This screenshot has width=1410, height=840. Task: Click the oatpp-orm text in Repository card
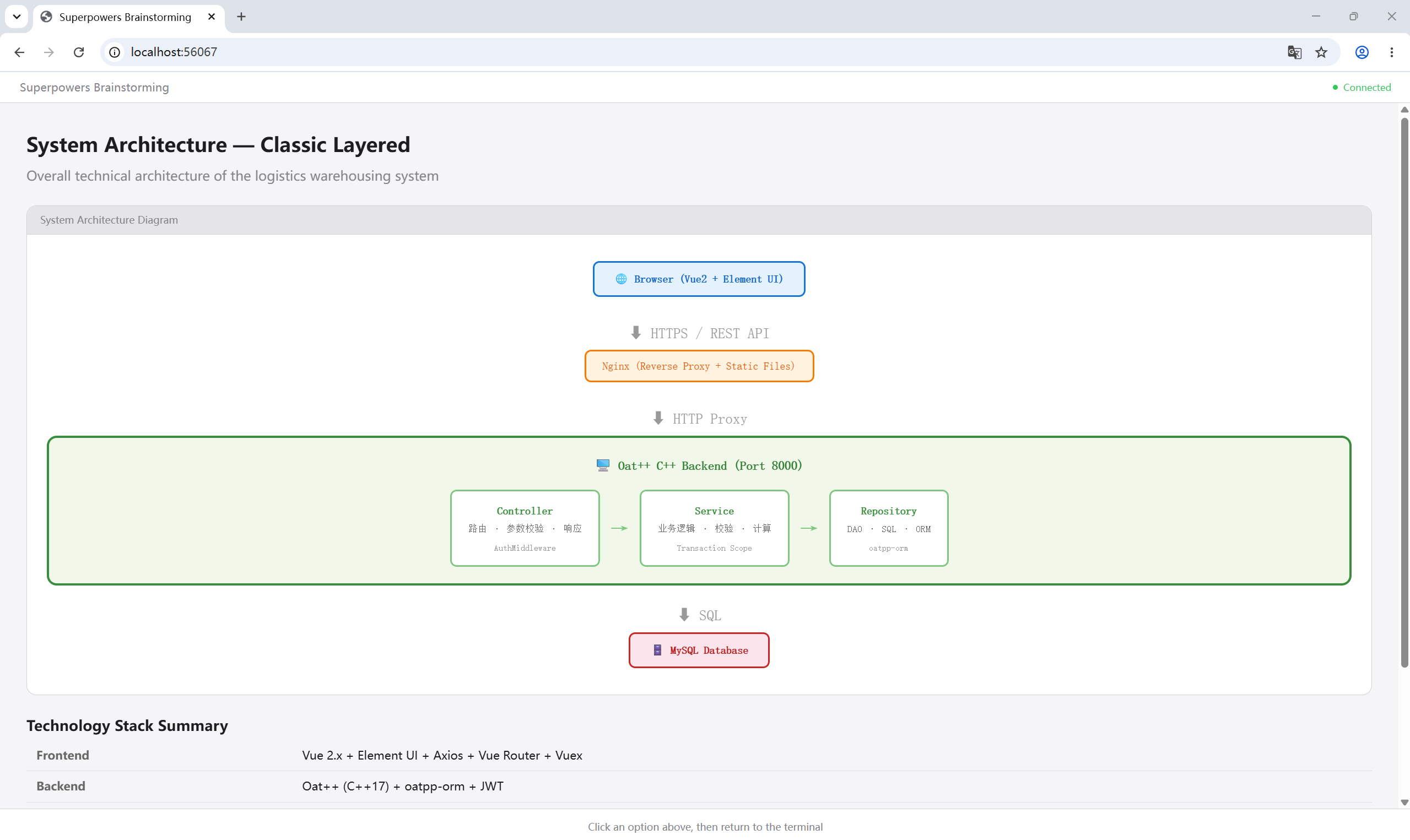(889, 549)
